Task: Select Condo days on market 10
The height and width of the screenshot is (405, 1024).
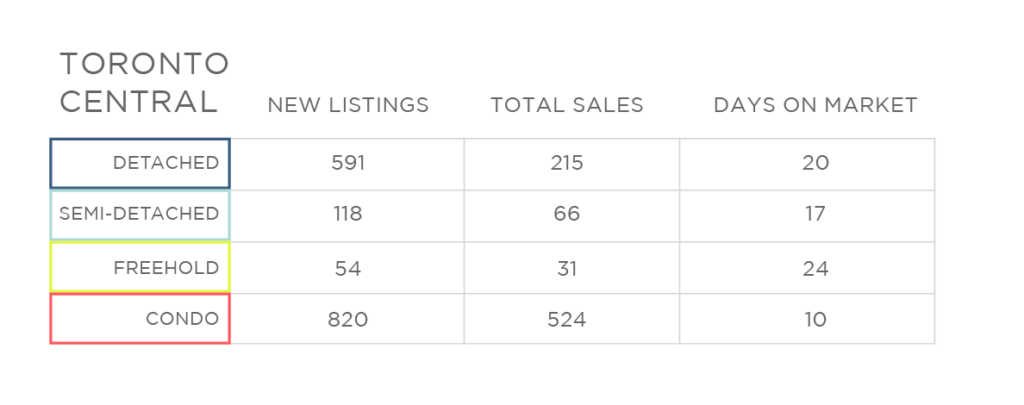Action: [816, 319]
